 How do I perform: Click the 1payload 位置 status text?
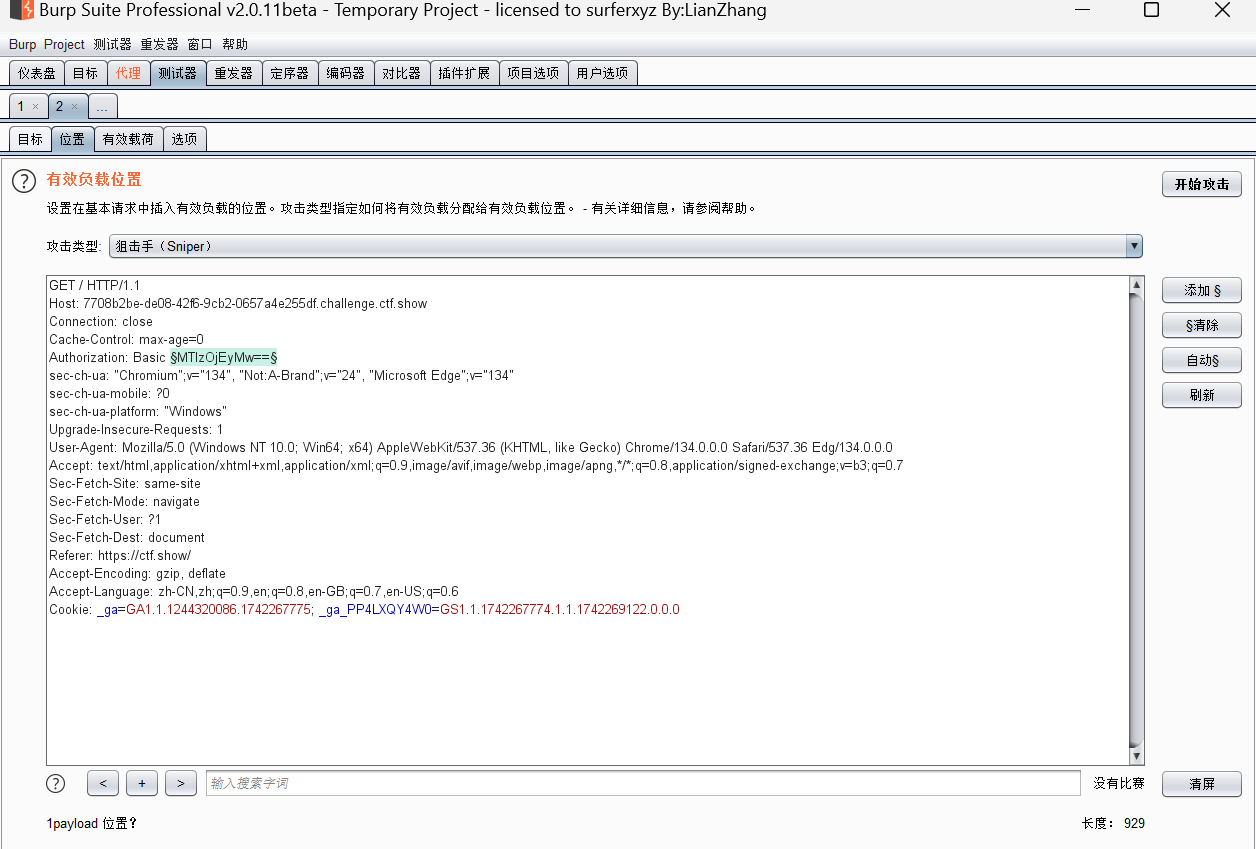tap(92, 823)
